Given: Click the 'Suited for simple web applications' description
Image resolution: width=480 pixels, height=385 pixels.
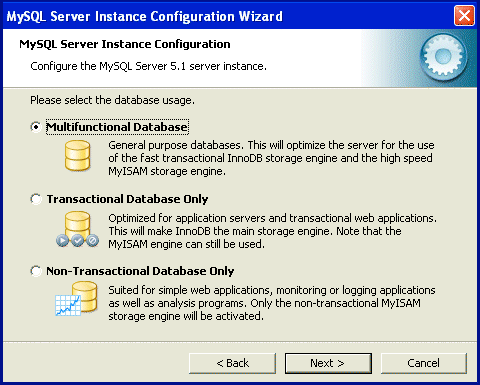Looking at the screenshot, I should (x=272, y=303).
